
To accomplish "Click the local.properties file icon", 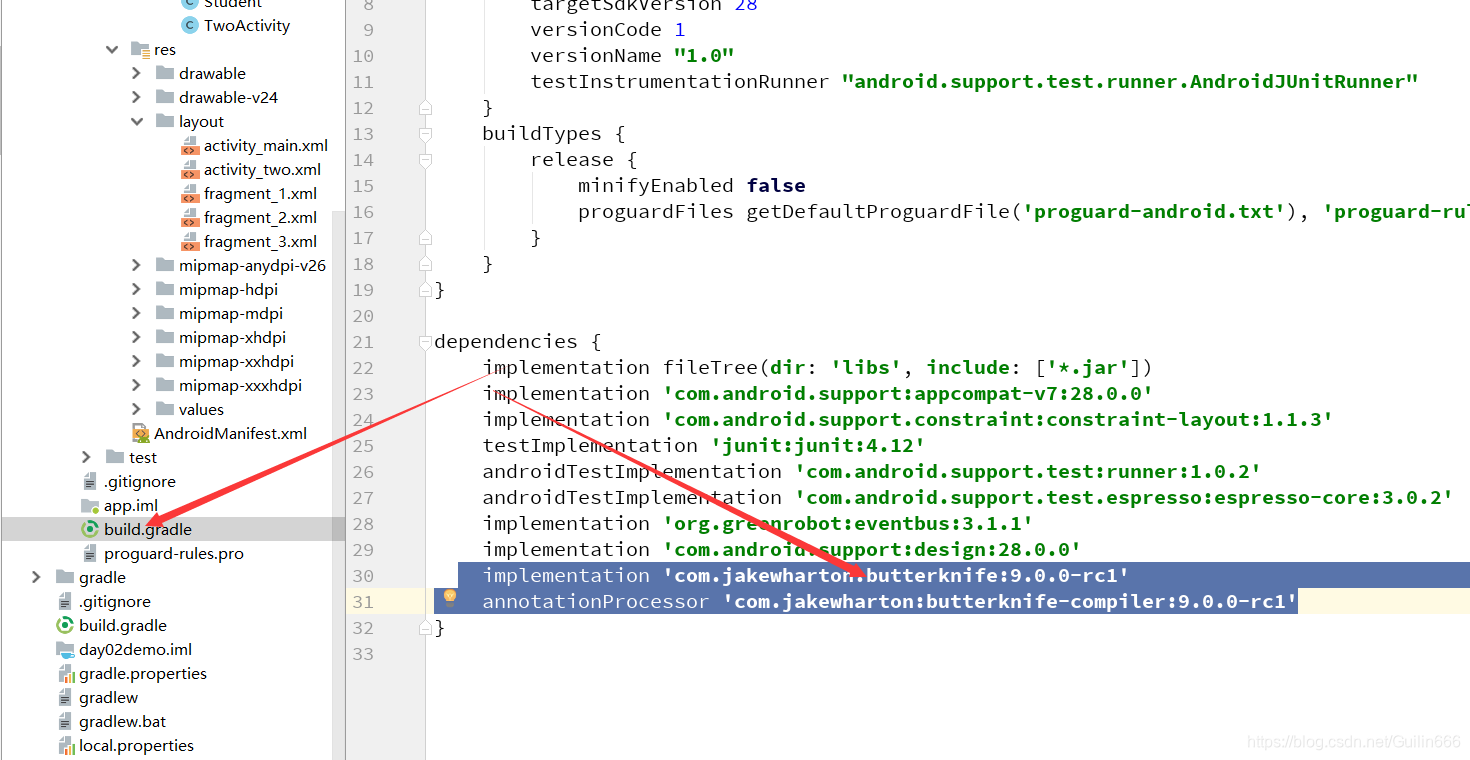I will click(65, 746).
